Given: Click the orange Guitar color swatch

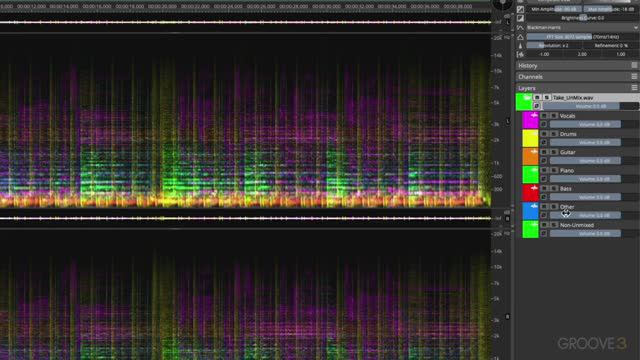Looking at the screenshot, I should (531, 156).
